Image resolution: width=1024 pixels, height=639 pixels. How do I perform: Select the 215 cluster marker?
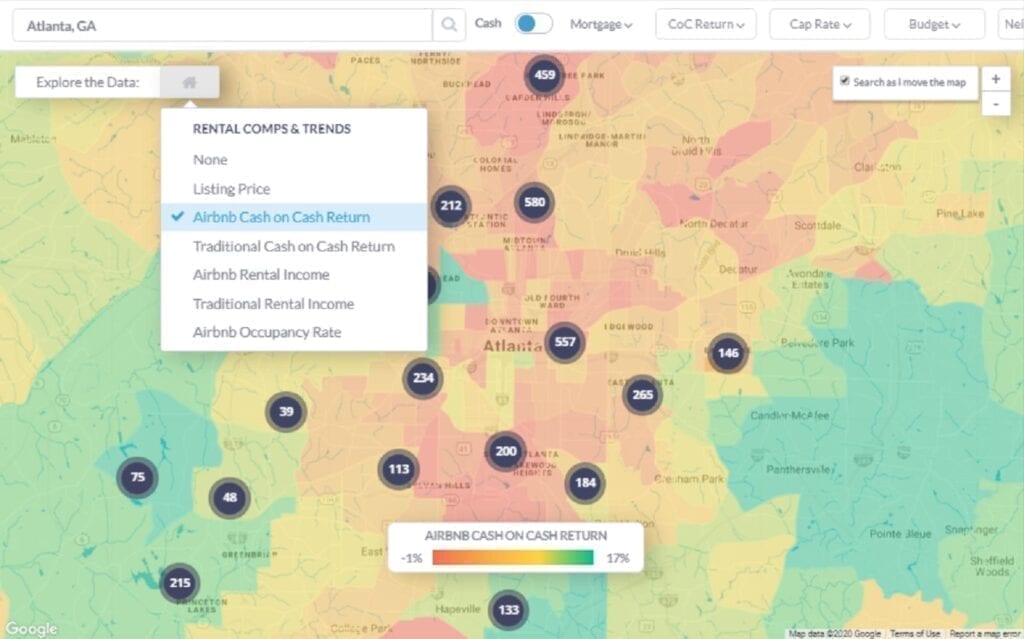[179, 583]
